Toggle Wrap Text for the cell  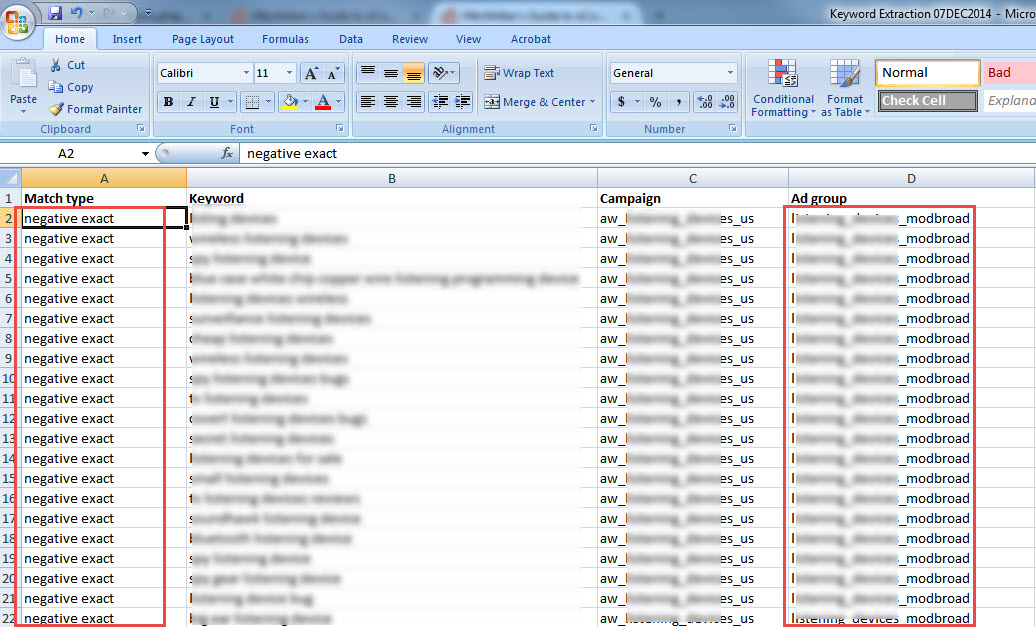pyautogui.click(x=519, y=73)
